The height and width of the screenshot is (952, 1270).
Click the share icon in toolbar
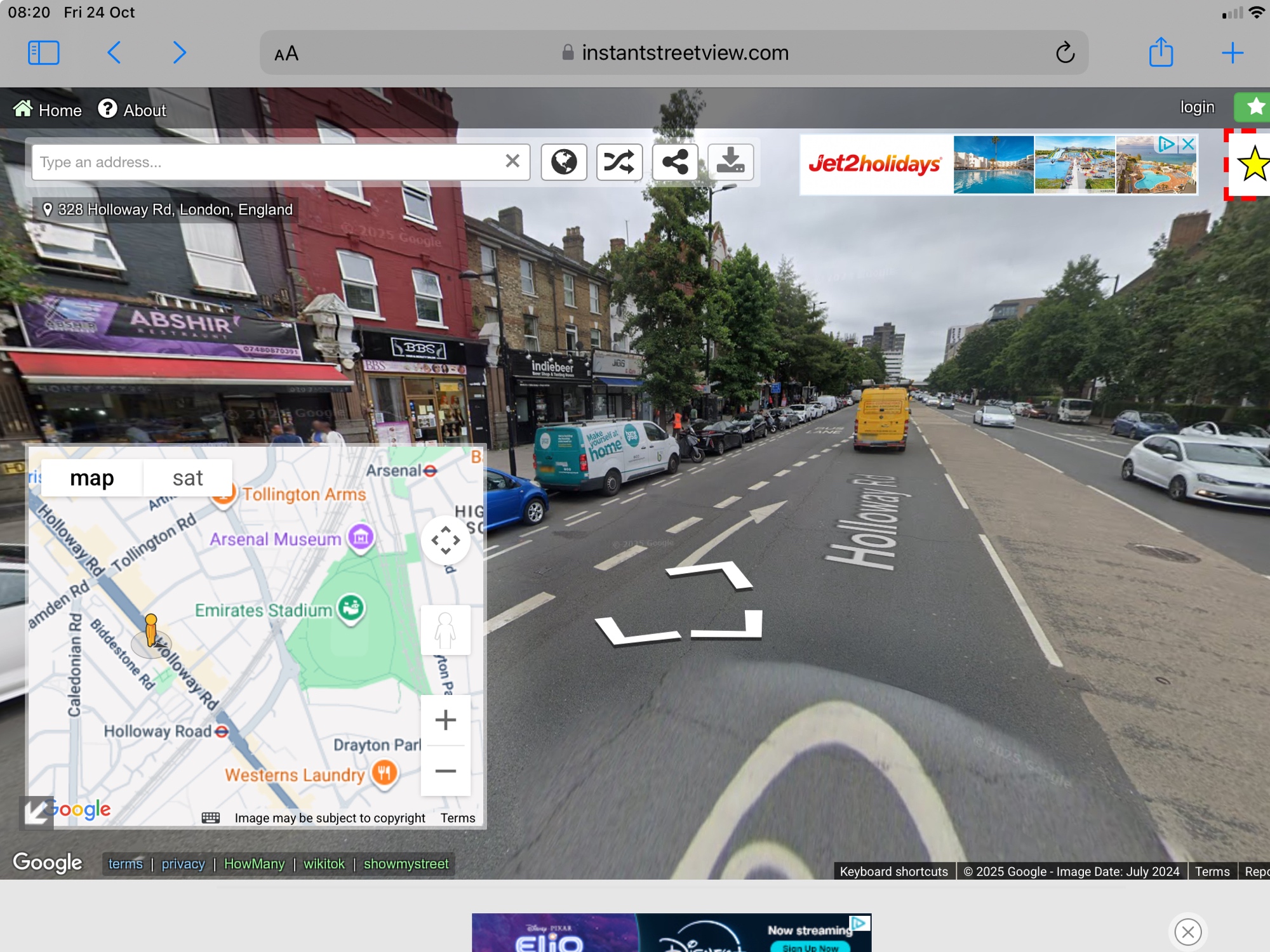(675, 162)
